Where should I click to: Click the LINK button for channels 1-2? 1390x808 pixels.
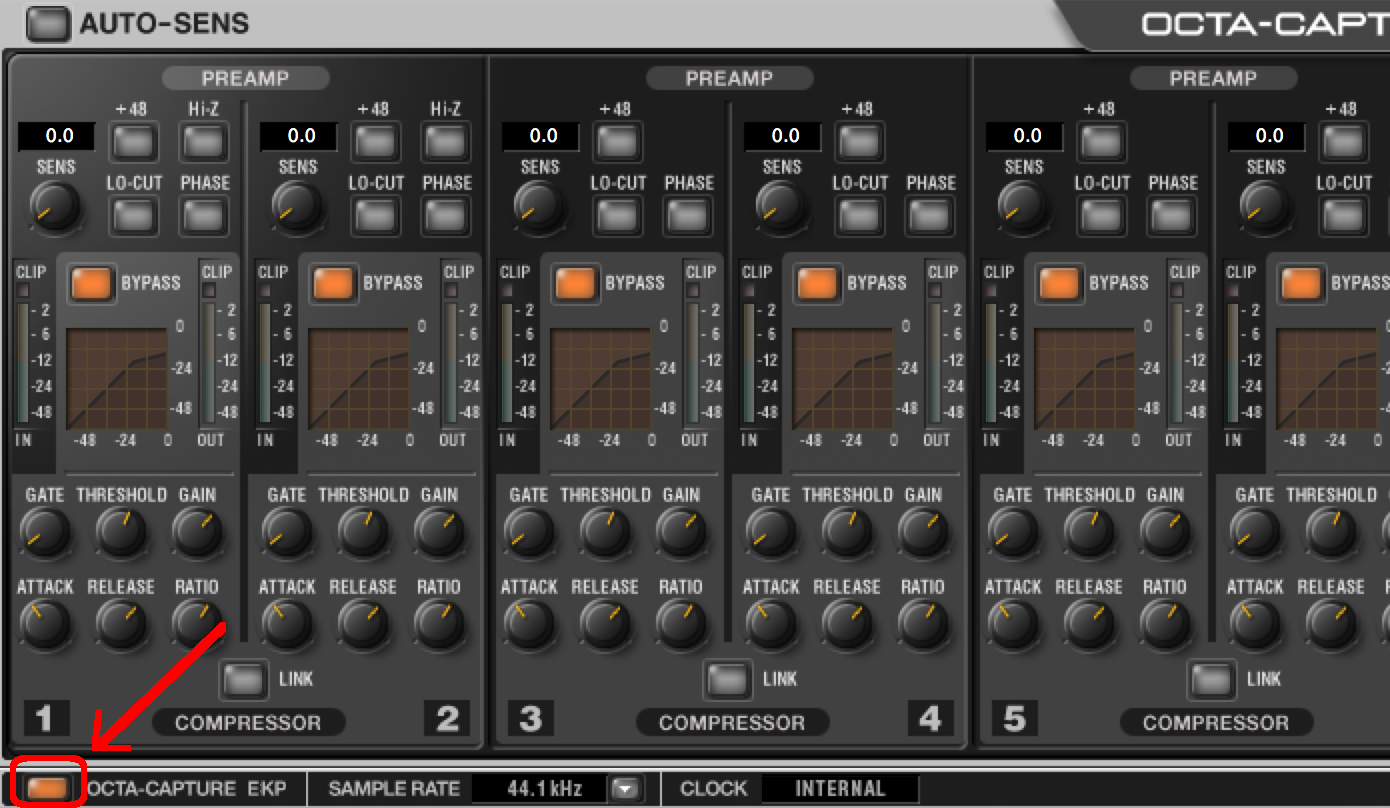pos(244,680)
